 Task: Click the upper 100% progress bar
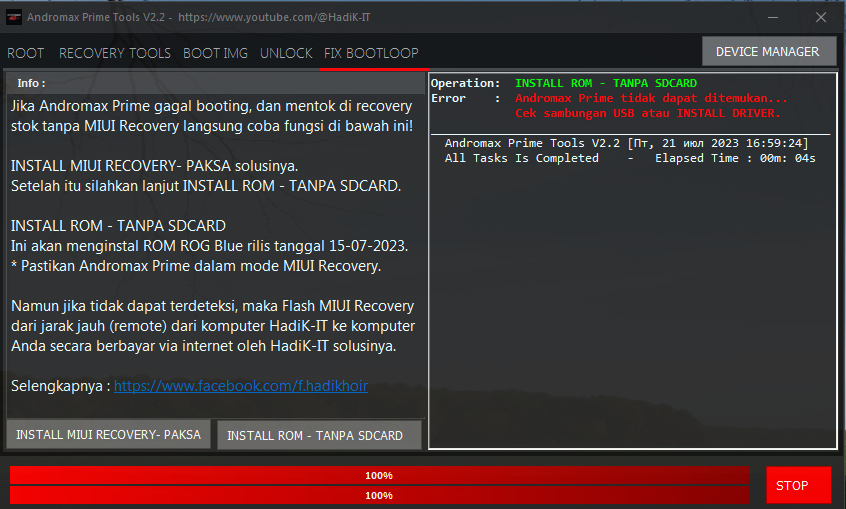point(379,476)
